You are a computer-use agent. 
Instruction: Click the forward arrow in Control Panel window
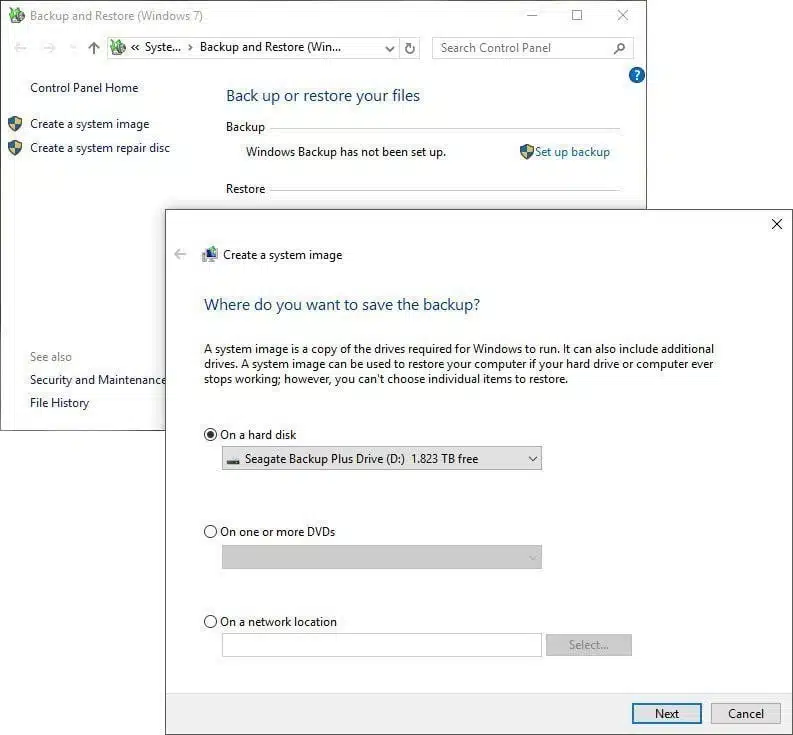point(49,48)
